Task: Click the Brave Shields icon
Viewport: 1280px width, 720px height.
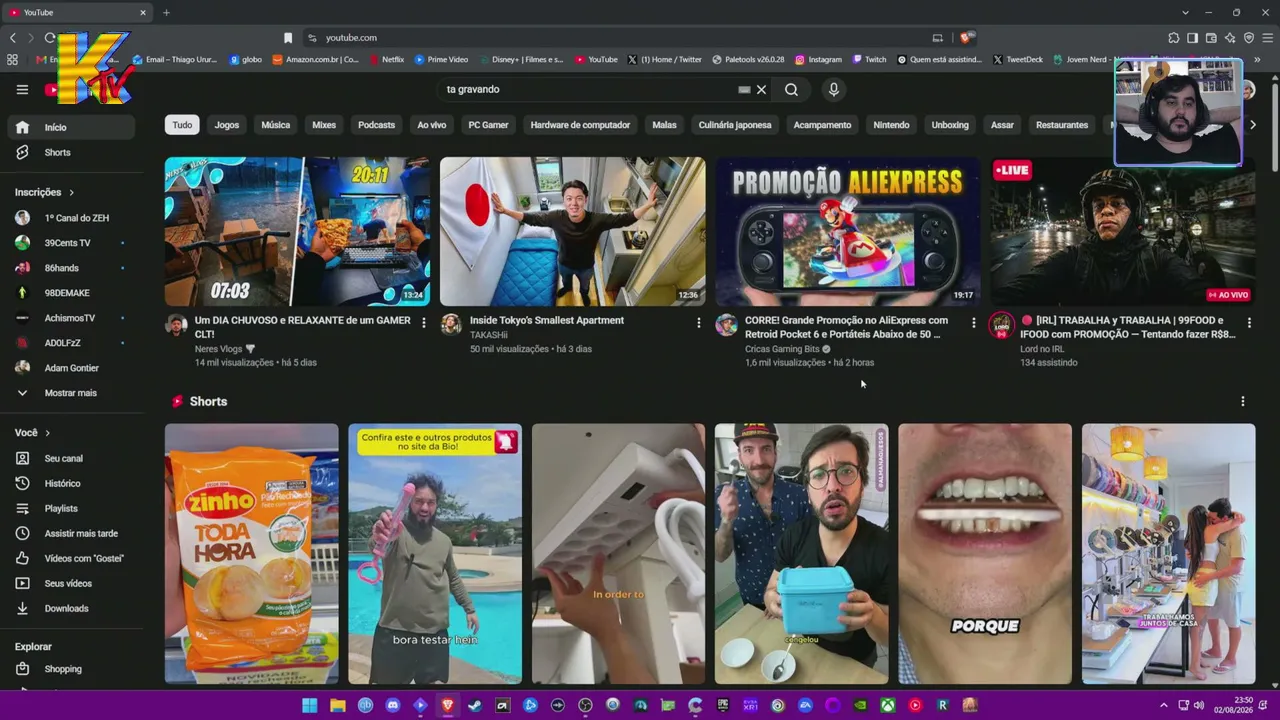Action: [965, 38]
